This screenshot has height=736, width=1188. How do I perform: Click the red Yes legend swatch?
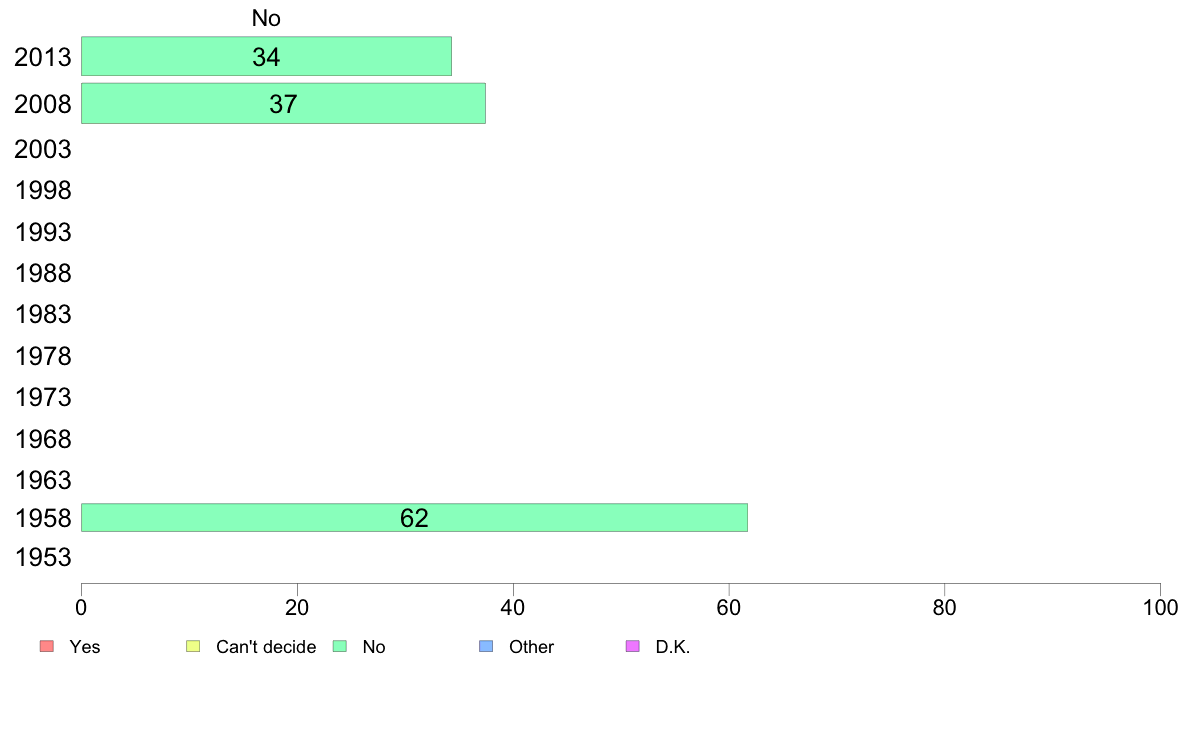(x=47, y=646)
